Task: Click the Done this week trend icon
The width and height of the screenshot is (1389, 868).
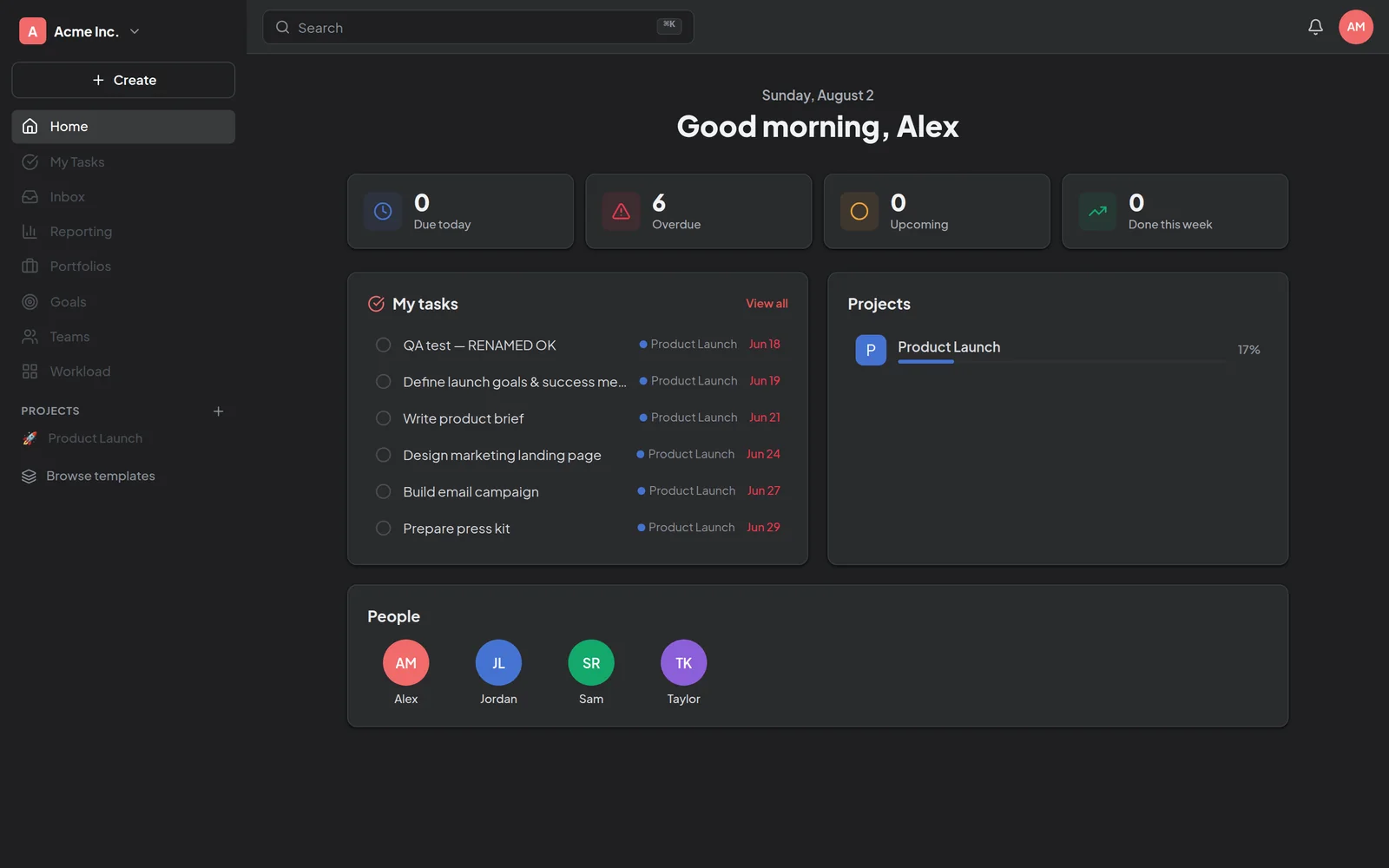Action: (x=1097, y=211)
